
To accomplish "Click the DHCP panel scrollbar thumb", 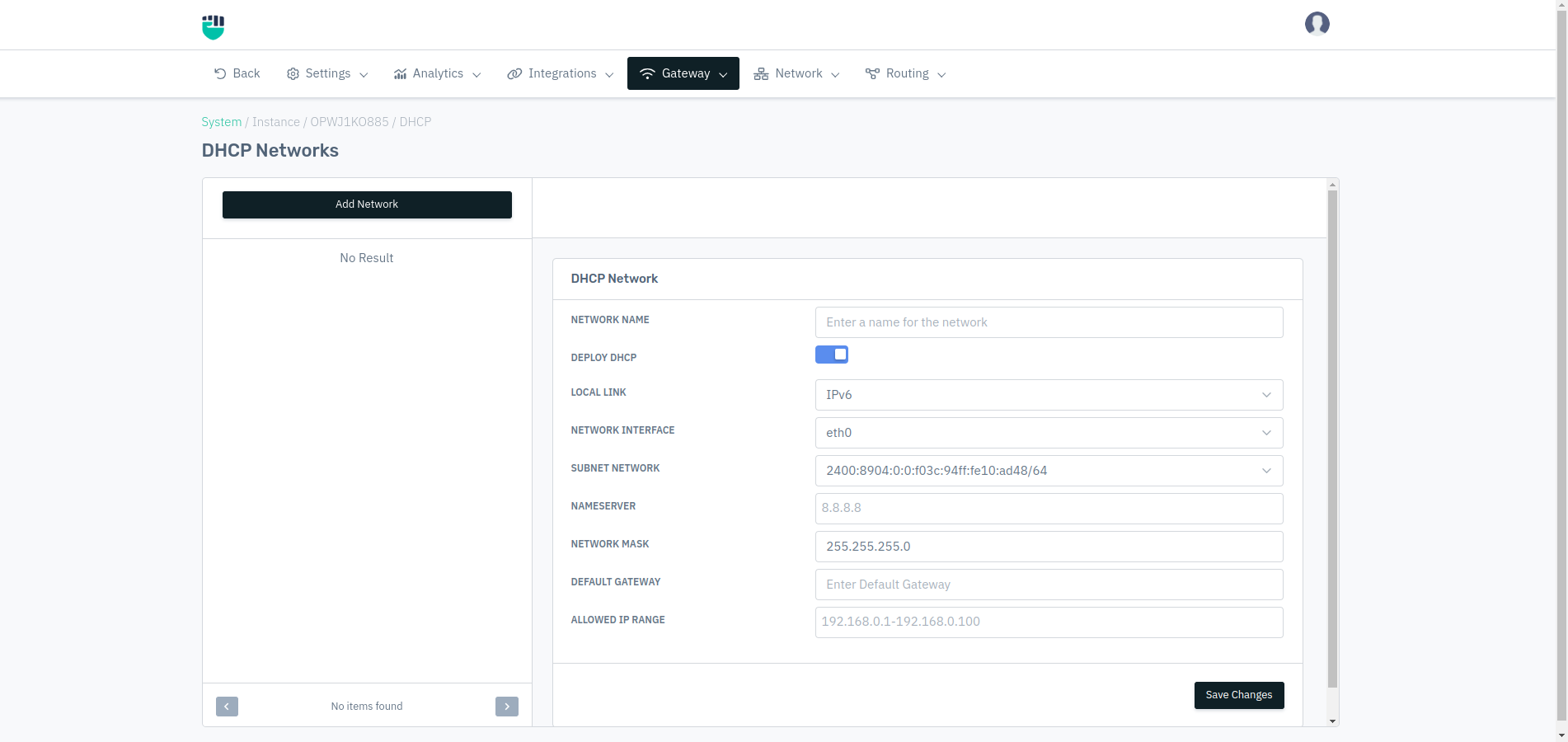I will click(1332, 439).
